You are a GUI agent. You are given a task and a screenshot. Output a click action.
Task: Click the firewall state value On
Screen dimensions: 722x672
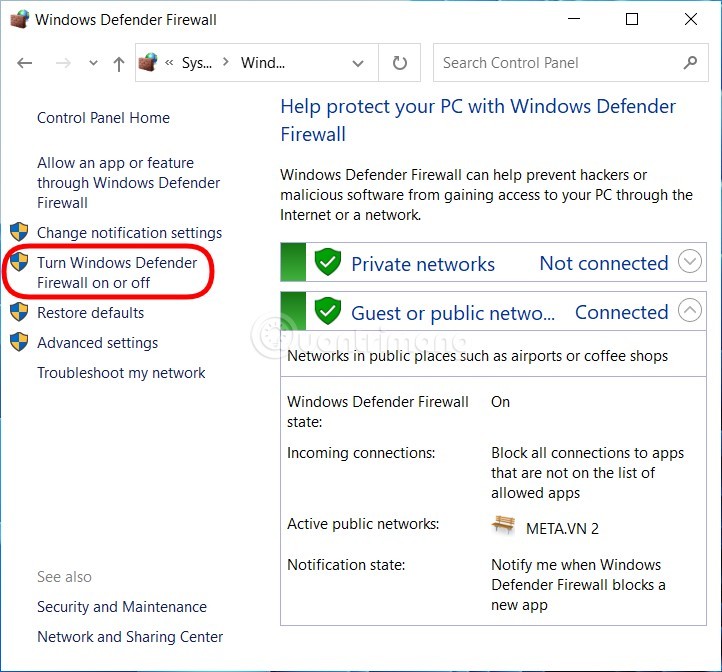pyautogui.click(x=500, y=402)
